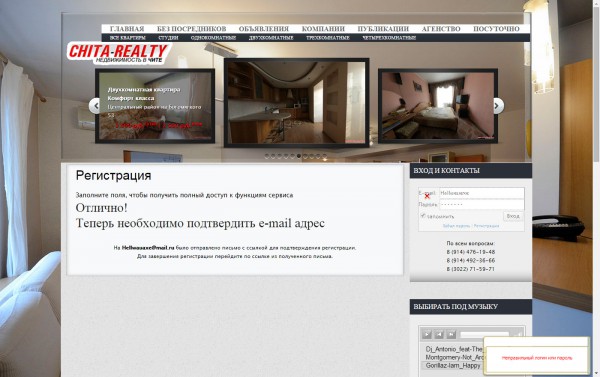Select the seventh carousel pagination dot

(305, 156)
